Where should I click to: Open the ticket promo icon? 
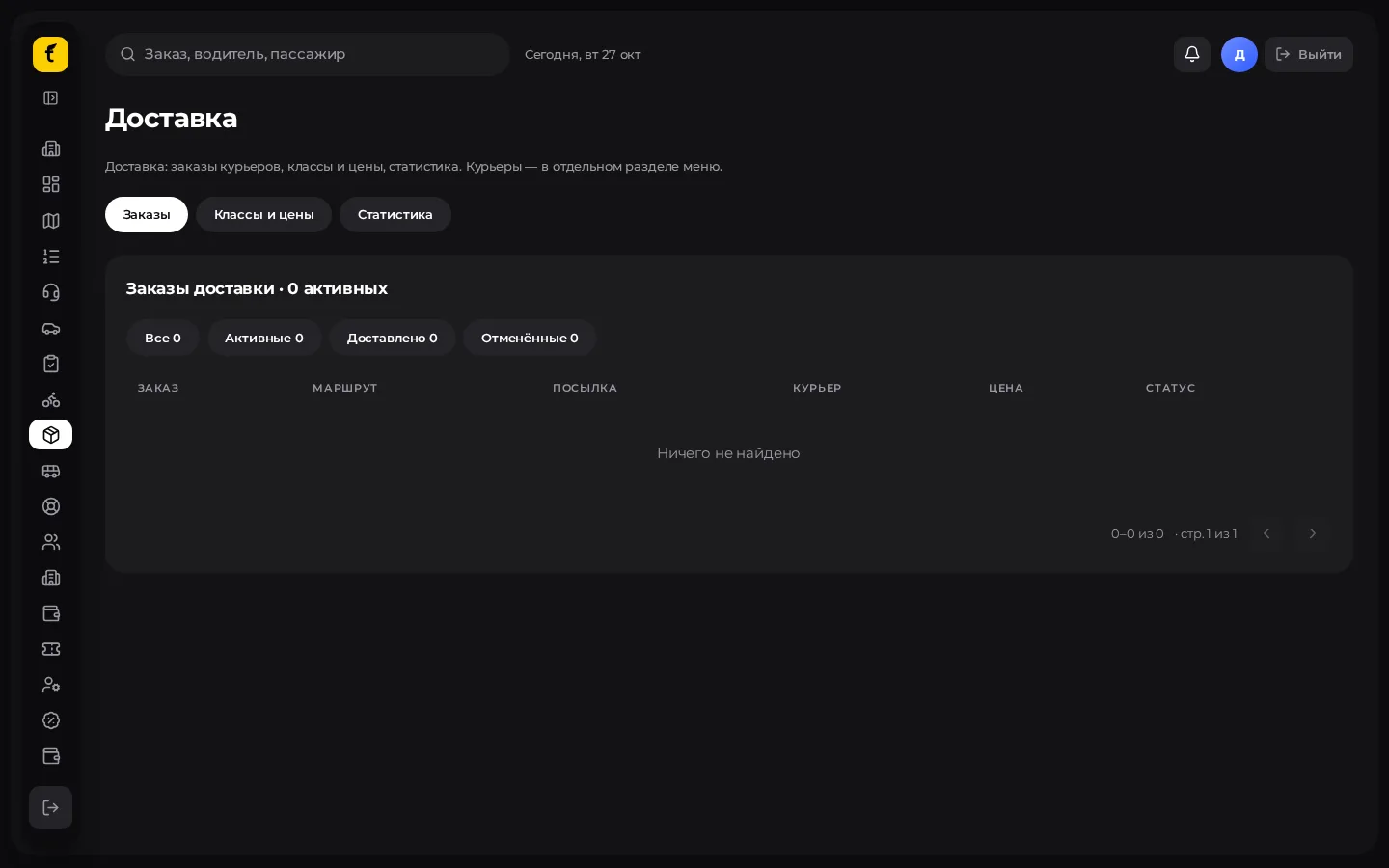[x=51, y=649]
